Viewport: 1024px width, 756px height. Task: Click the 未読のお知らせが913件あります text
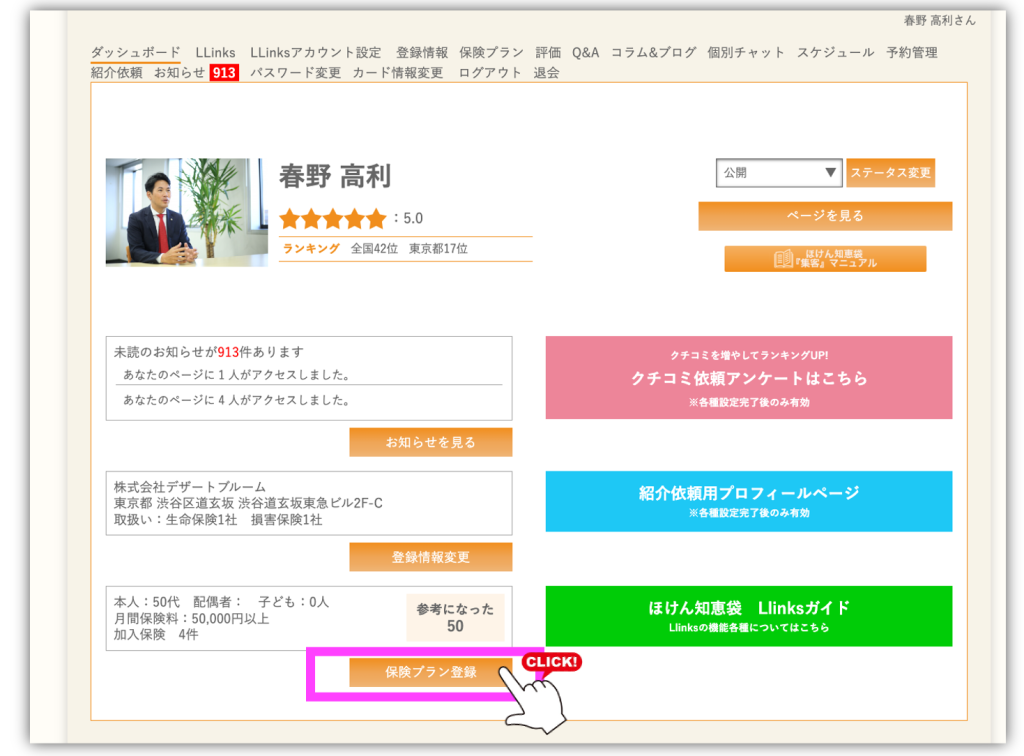[x=209, y=353]
